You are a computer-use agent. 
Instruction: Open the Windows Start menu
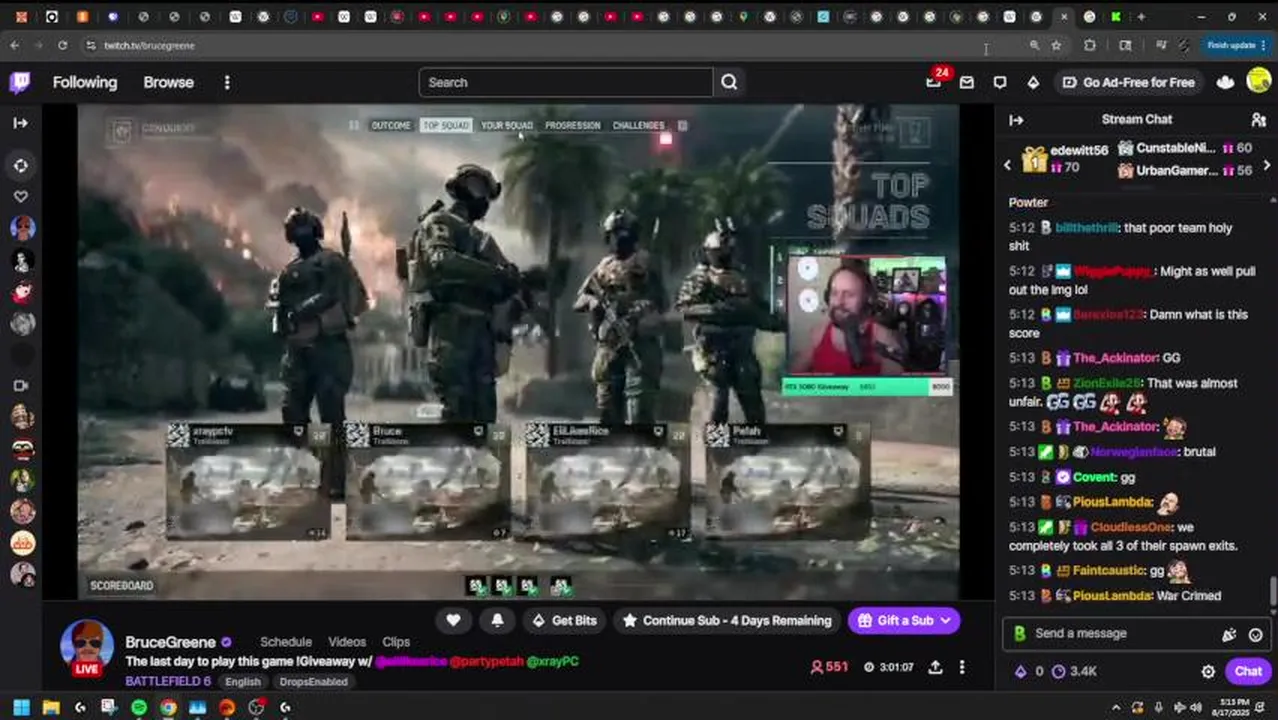pos(21,708)
